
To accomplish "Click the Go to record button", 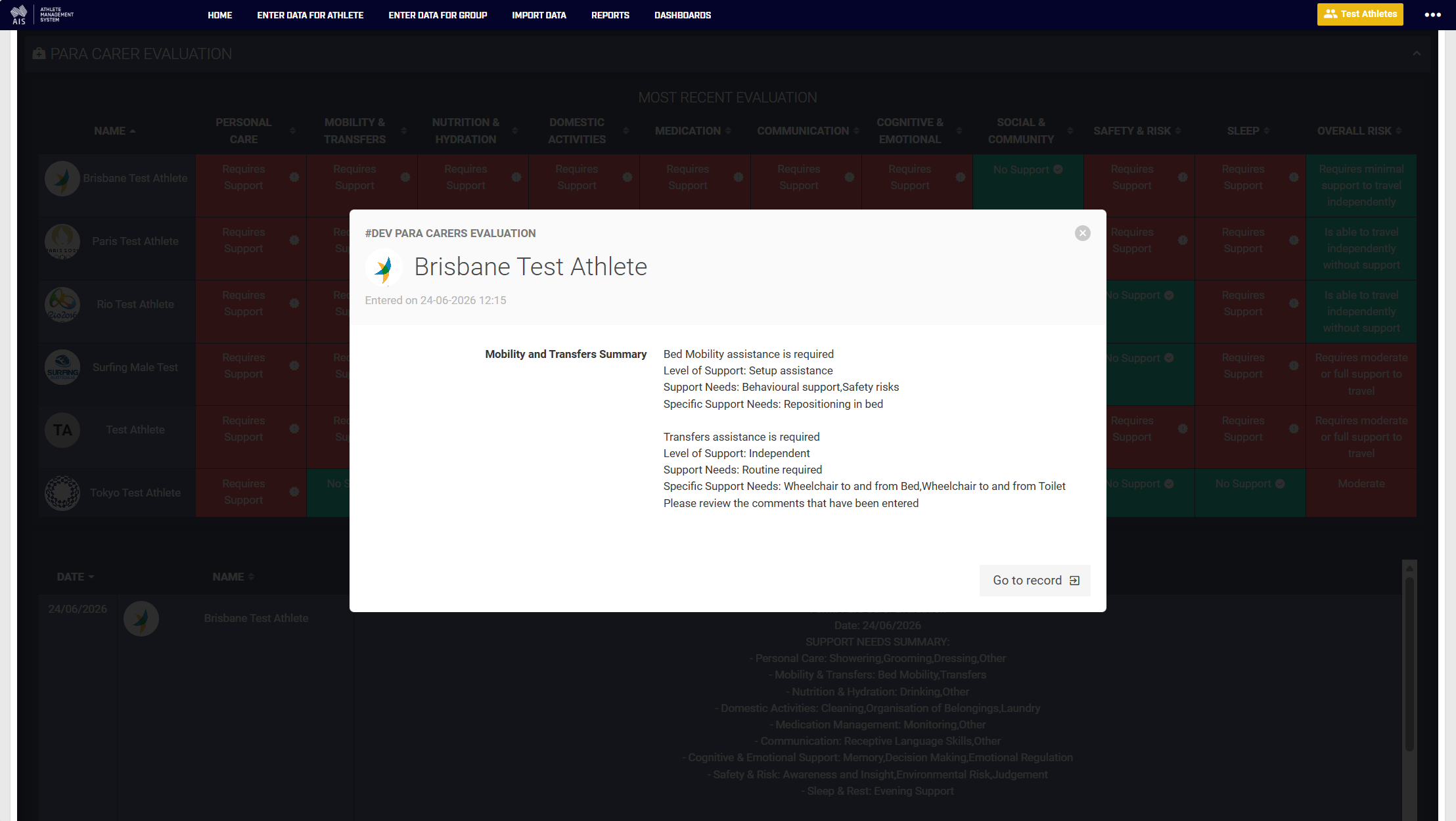I will 1035,581.
